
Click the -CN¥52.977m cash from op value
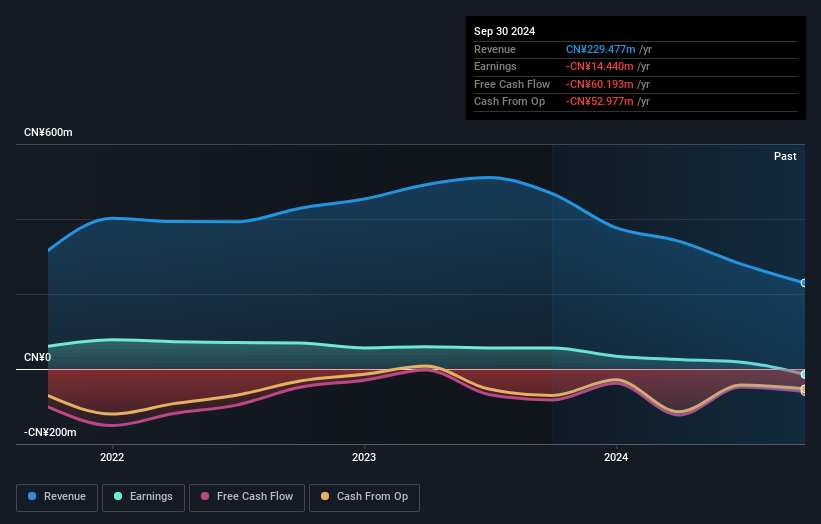[600, 102]
